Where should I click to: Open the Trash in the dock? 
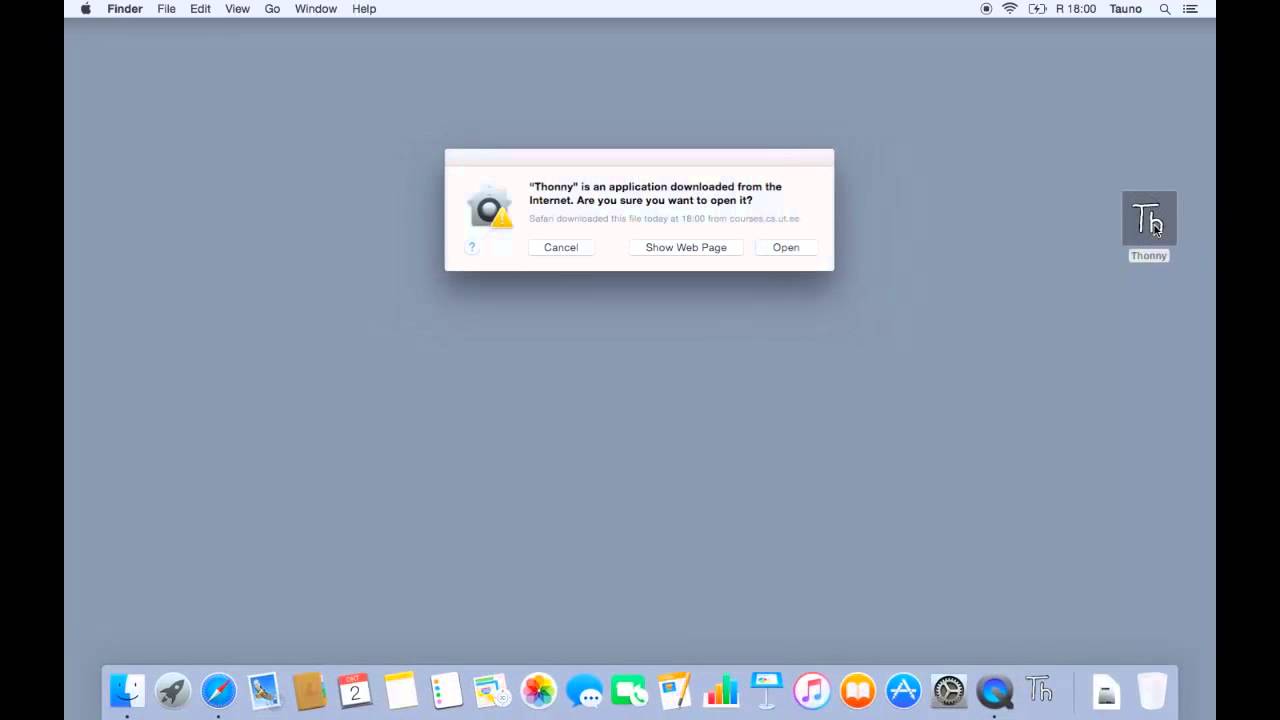(1152, 690)
